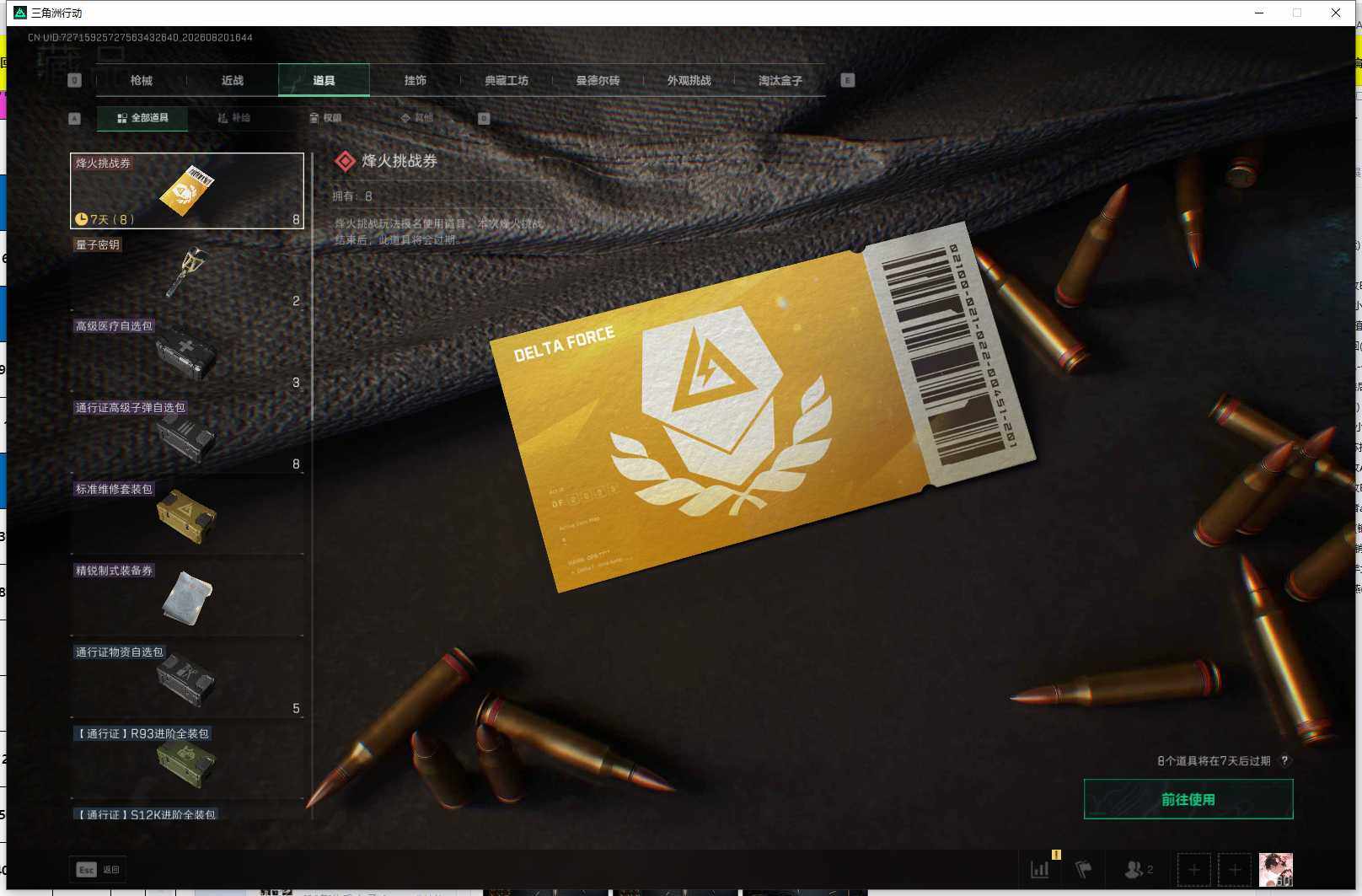Click the first empty squad invite slot
The width and height of the screenshot is (1362, 896).
(1194, 869)
